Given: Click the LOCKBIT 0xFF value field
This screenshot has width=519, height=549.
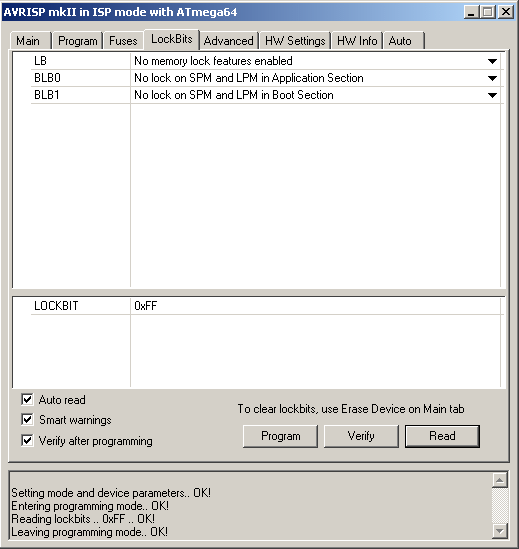Looking at the screenshot, I should coord(315,306).
